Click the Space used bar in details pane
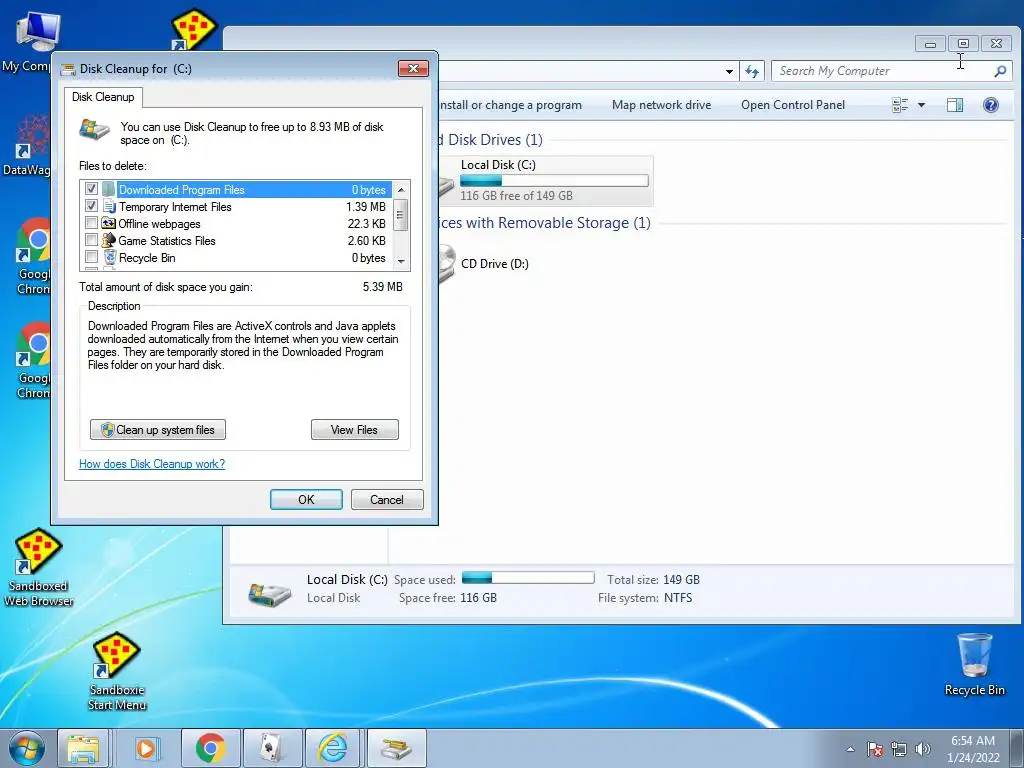Image resolution: width=1024 pixels, height=768 pixels. [x=528, y=577]
